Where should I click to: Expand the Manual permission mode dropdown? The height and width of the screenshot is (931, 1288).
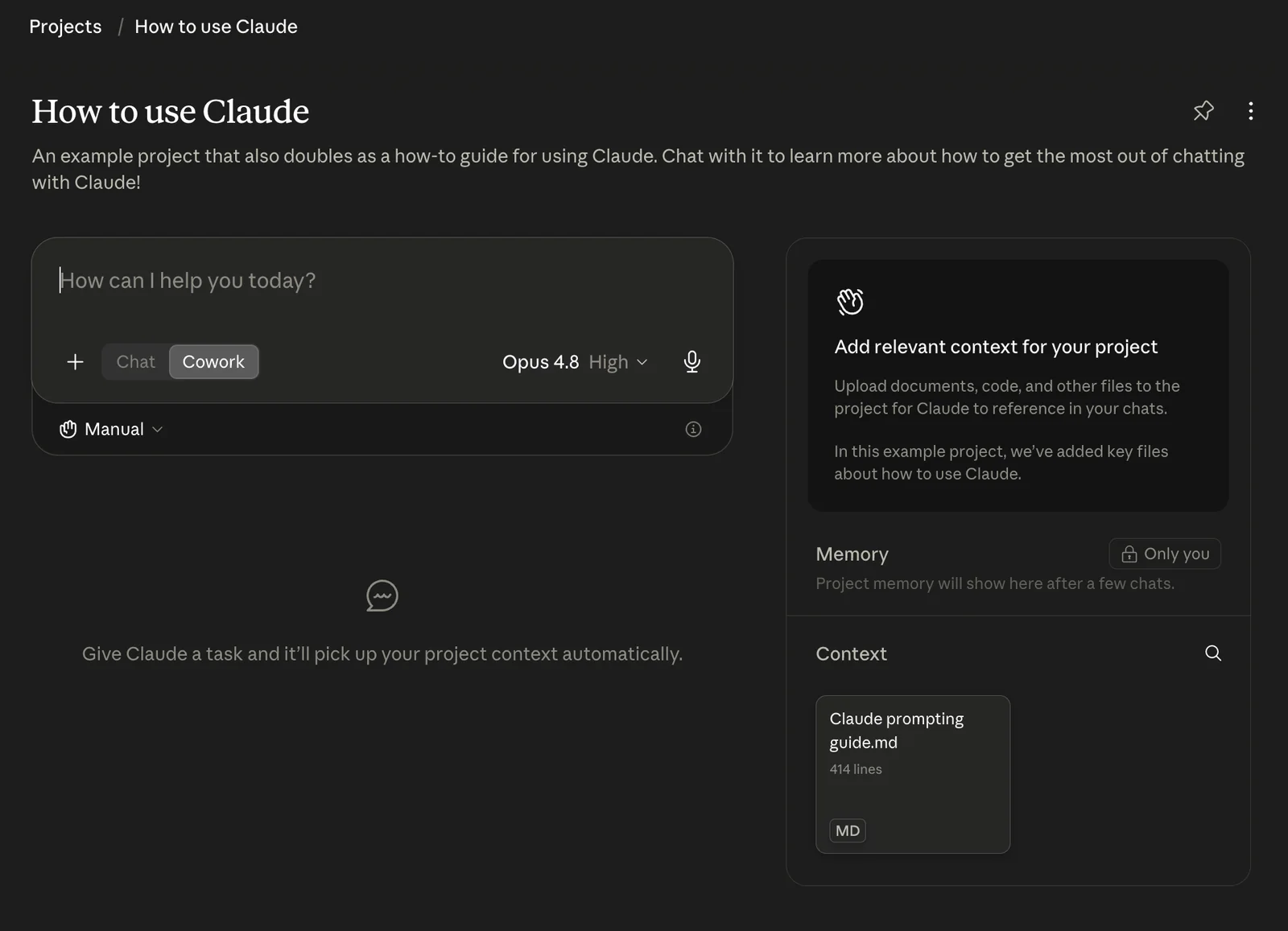point(111,429)
